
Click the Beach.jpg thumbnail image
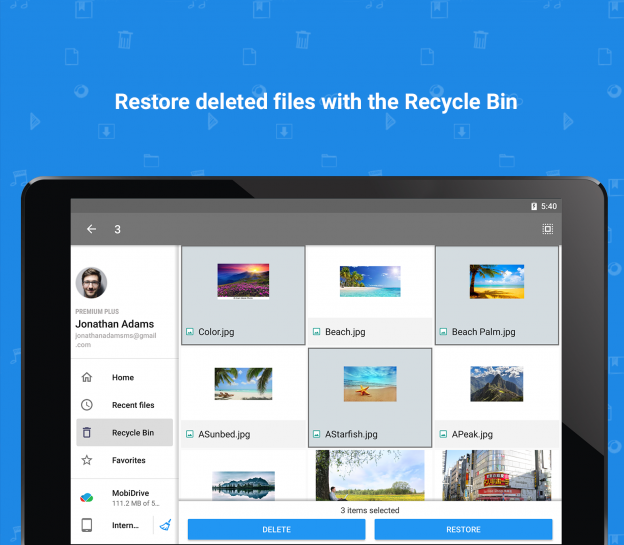pyautogui.click(x=370, y=281)
